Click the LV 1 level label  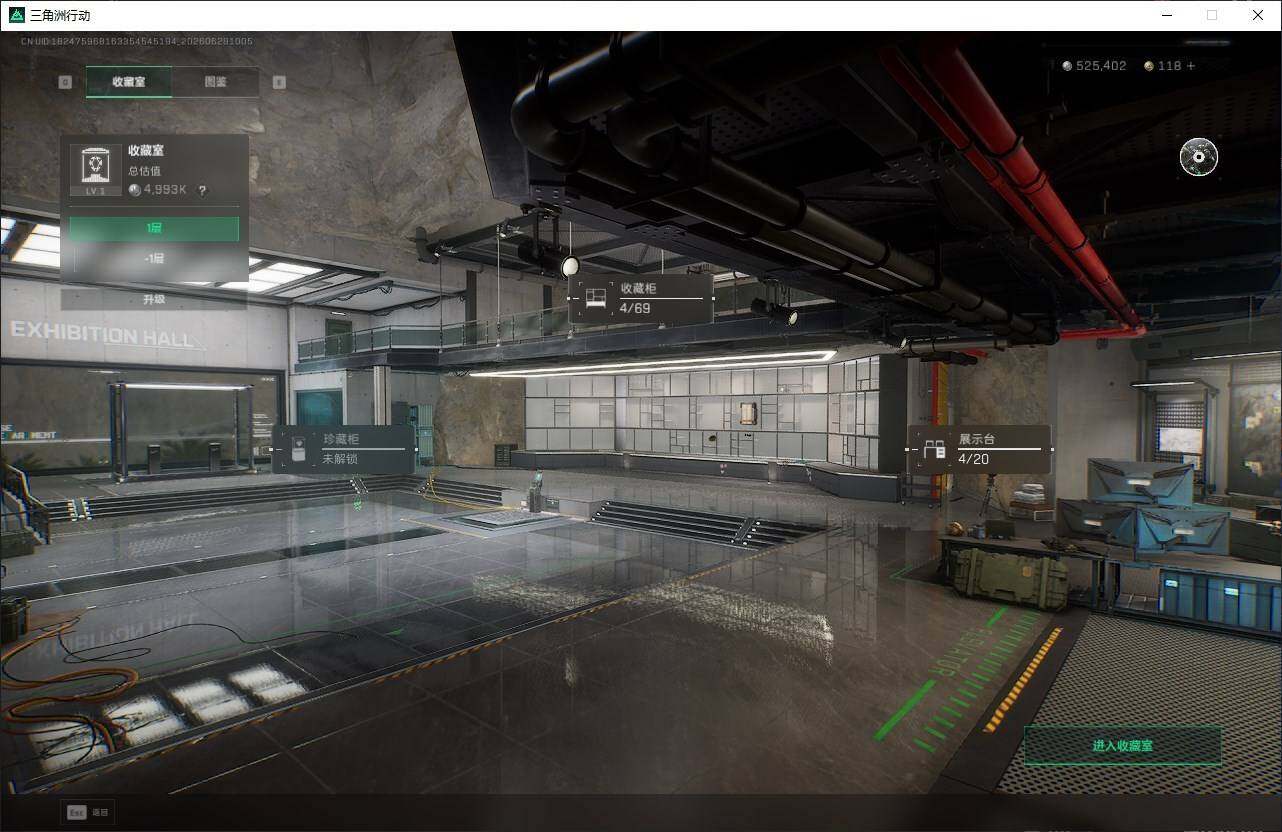pyautogui.click(x=95, y=190)
